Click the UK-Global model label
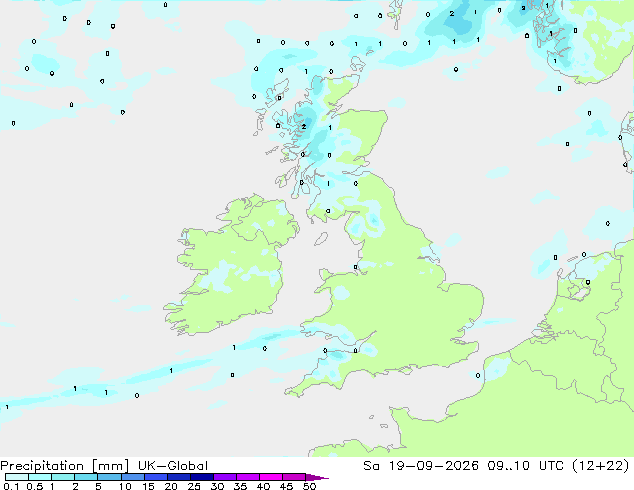 173,466
